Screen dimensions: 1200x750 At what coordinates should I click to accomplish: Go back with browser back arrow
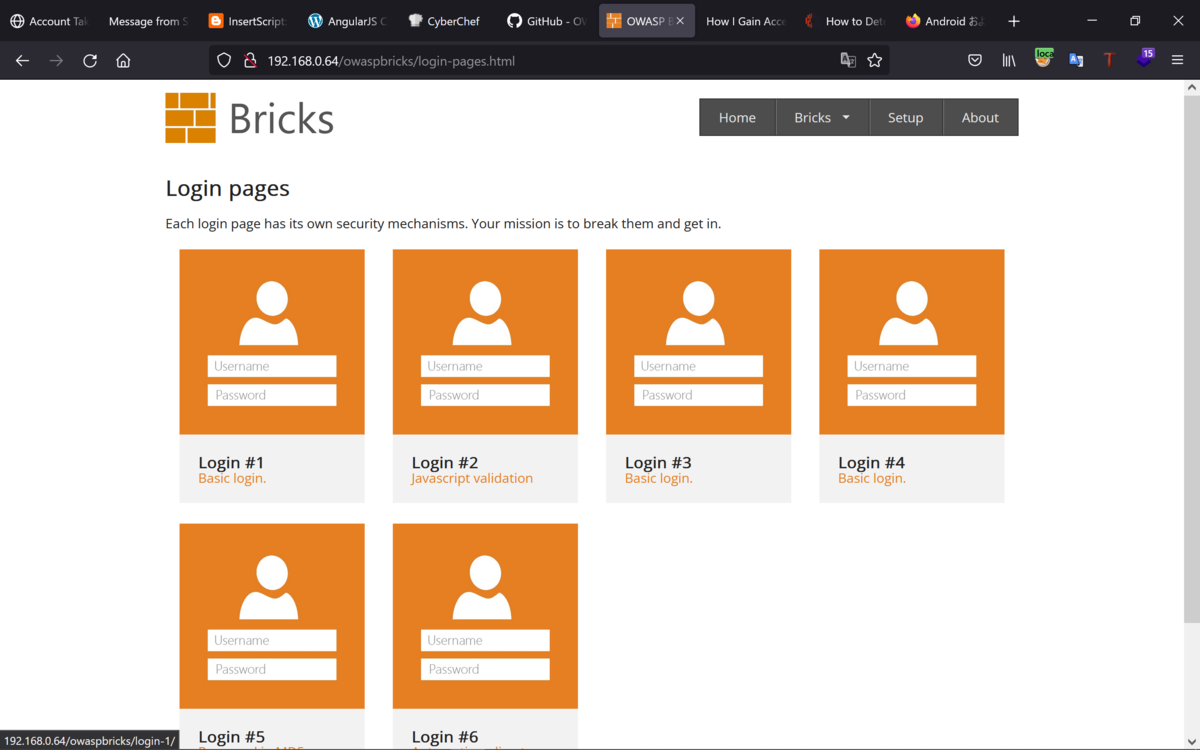[x=22, y=61]
